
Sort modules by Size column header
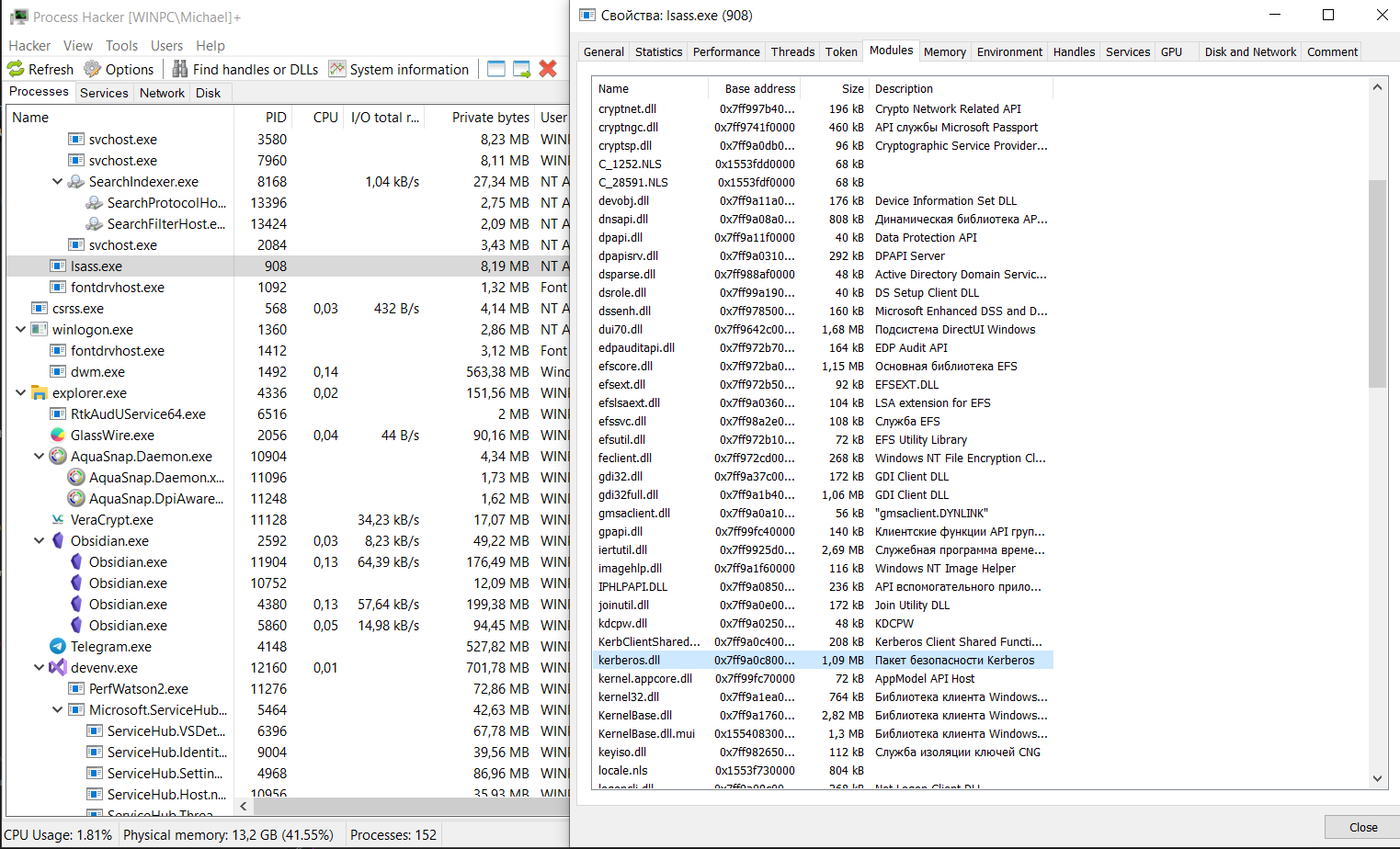pos(835,88)
